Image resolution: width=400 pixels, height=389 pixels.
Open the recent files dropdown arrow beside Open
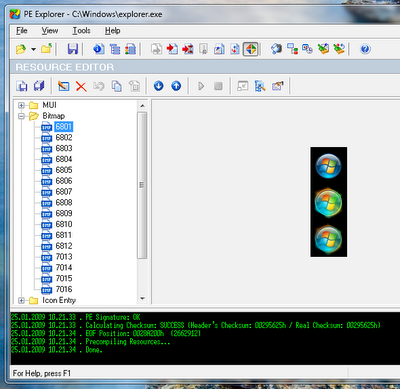tap(33, 49)
